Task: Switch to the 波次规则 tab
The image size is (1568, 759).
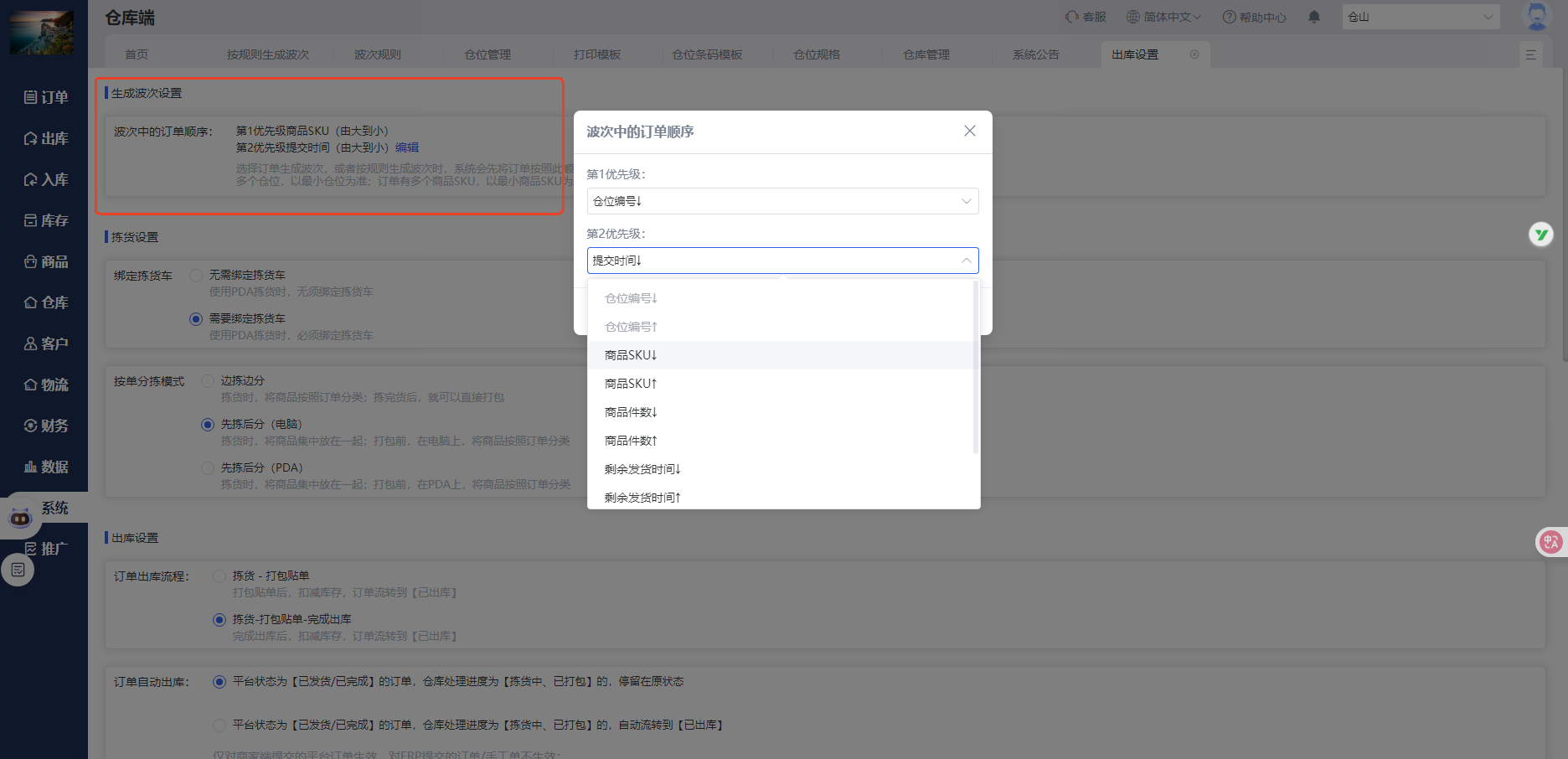Action: point(377,54)
